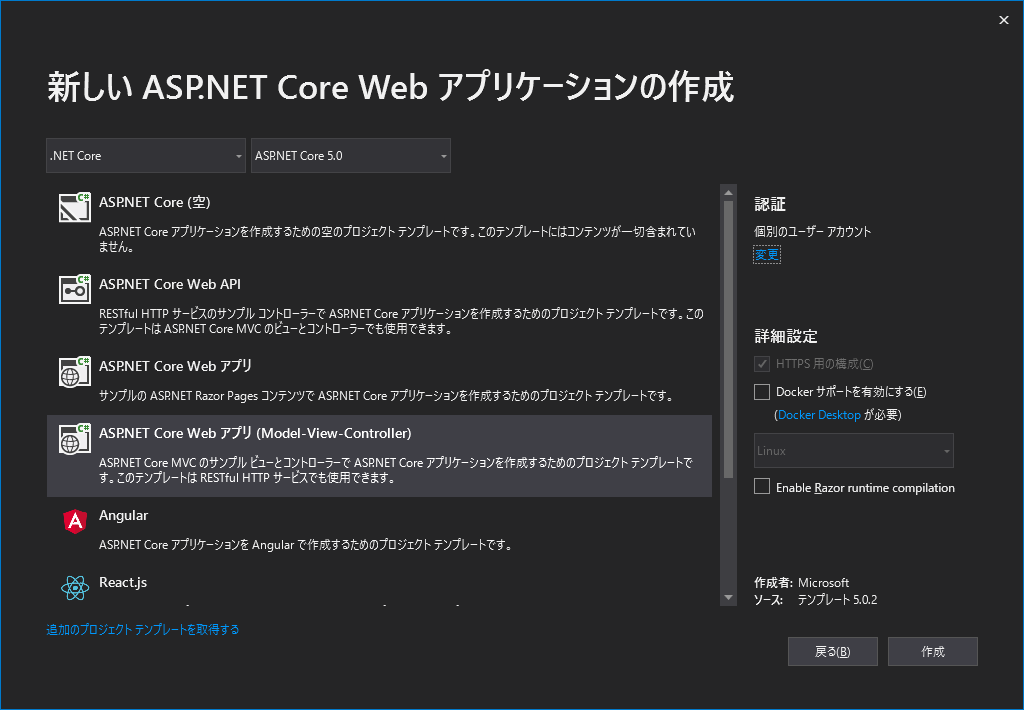
Task: Click the React.js atom icon
Action: [75, 588]
